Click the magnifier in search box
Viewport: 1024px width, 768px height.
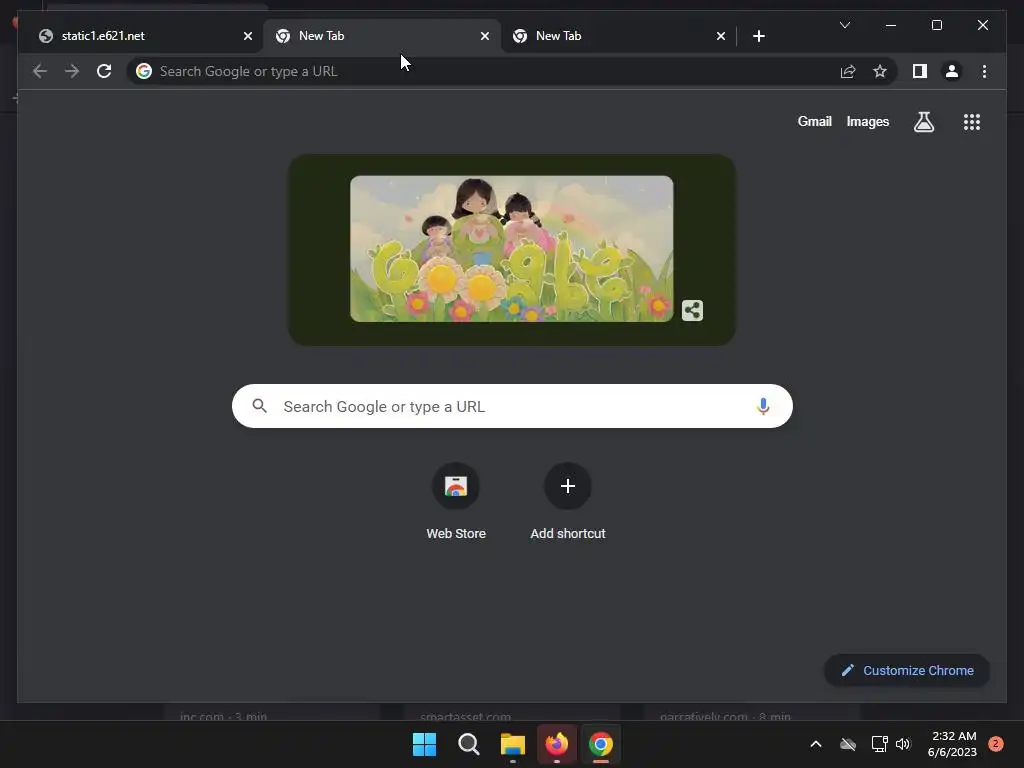[259, 406]
